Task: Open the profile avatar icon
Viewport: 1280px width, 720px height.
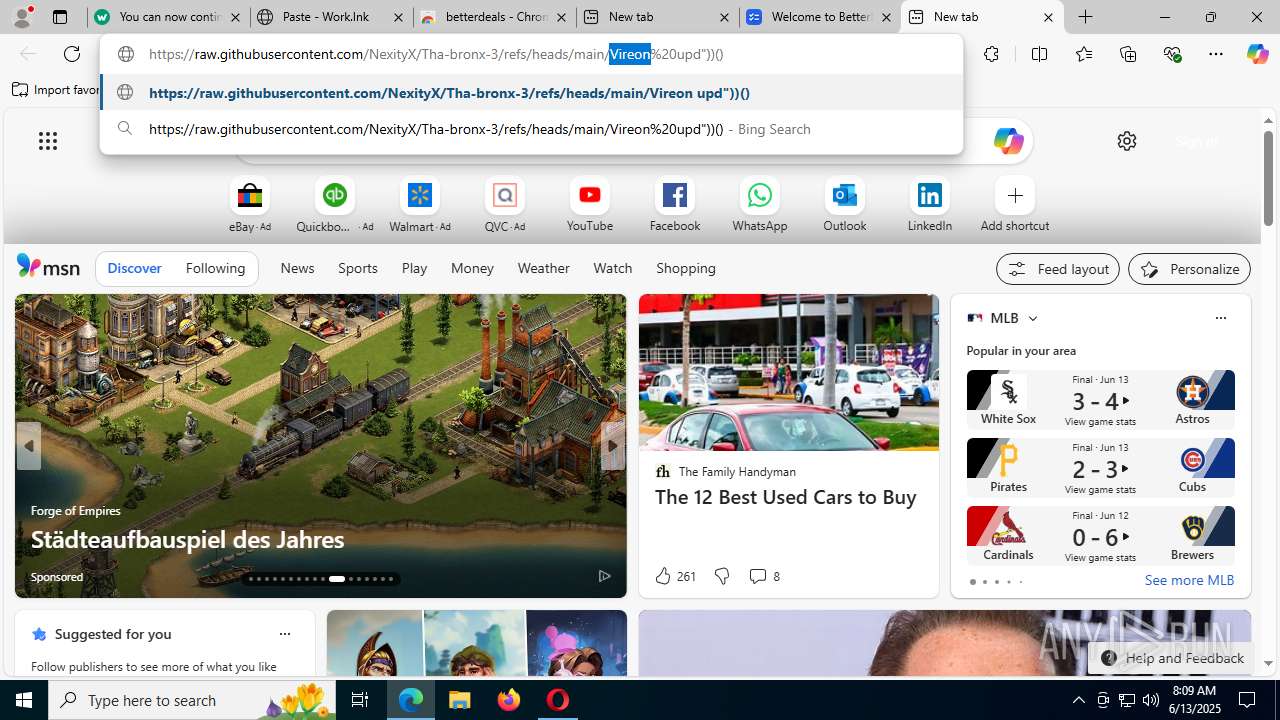Action: tap(22, 17)
